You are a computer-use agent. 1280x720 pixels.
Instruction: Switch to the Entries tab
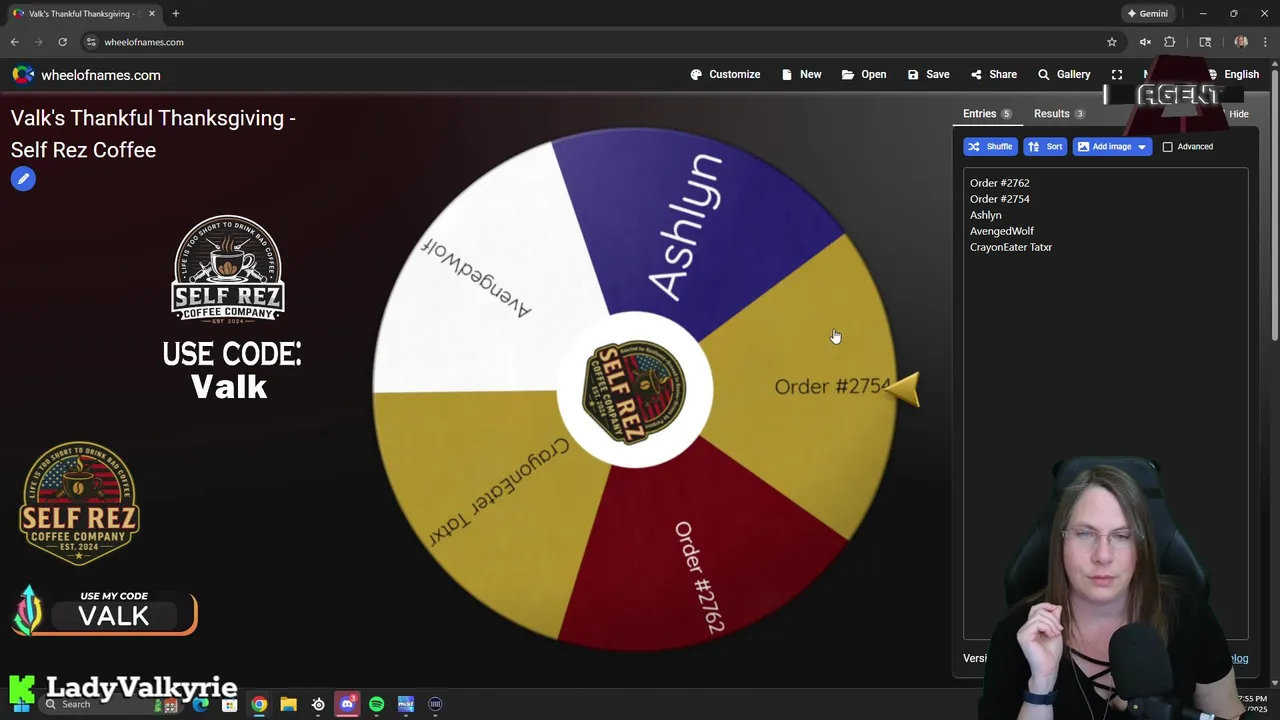[987, 114]
